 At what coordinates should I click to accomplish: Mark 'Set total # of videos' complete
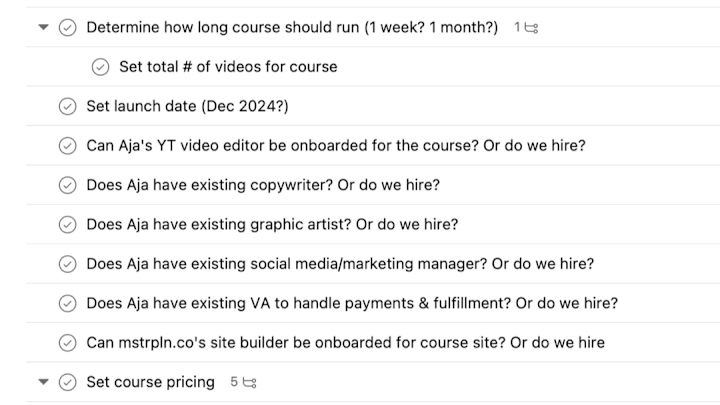pyautogui.click(x=100, y=67)
